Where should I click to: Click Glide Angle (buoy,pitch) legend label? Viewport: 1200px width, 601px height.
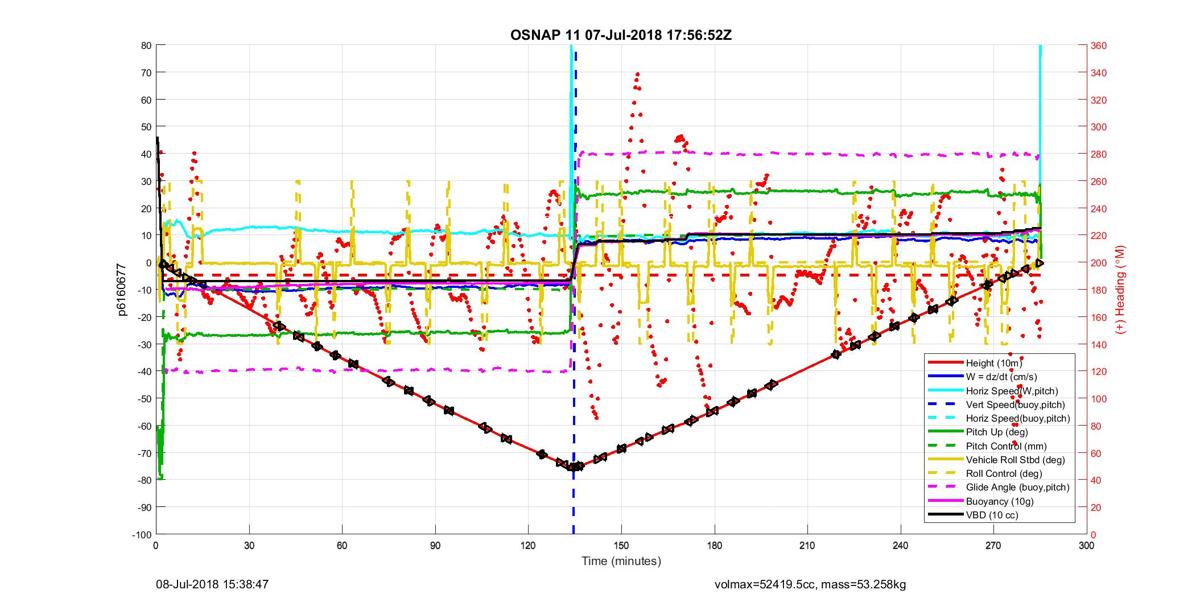click(x=1018, y=487)
